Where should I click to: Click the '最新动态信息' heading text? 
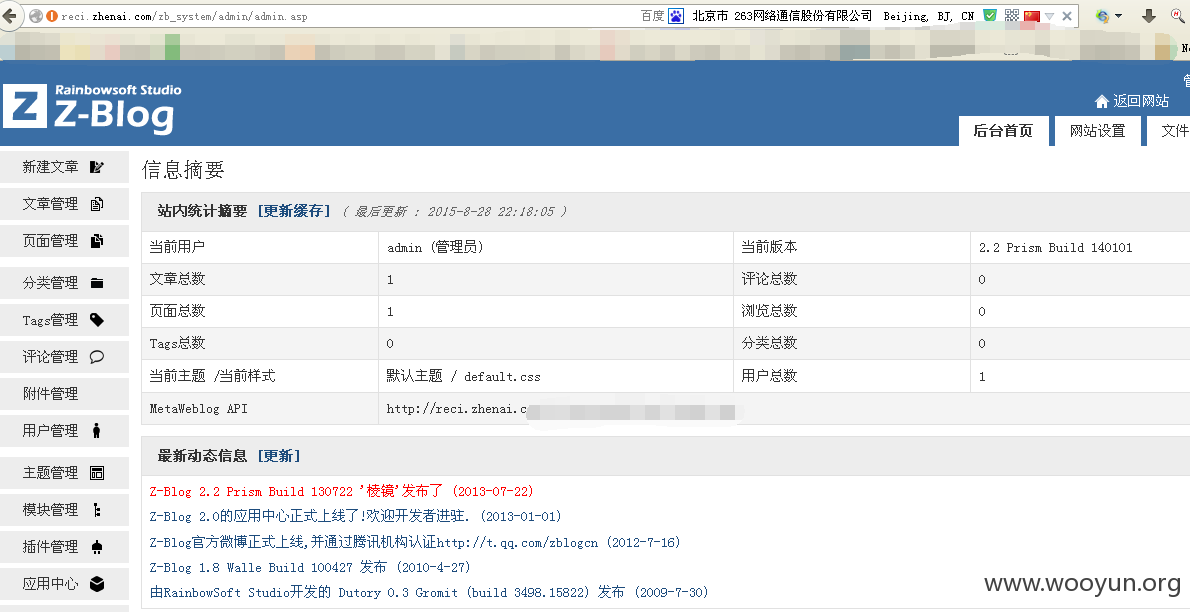tap(202, 456)
